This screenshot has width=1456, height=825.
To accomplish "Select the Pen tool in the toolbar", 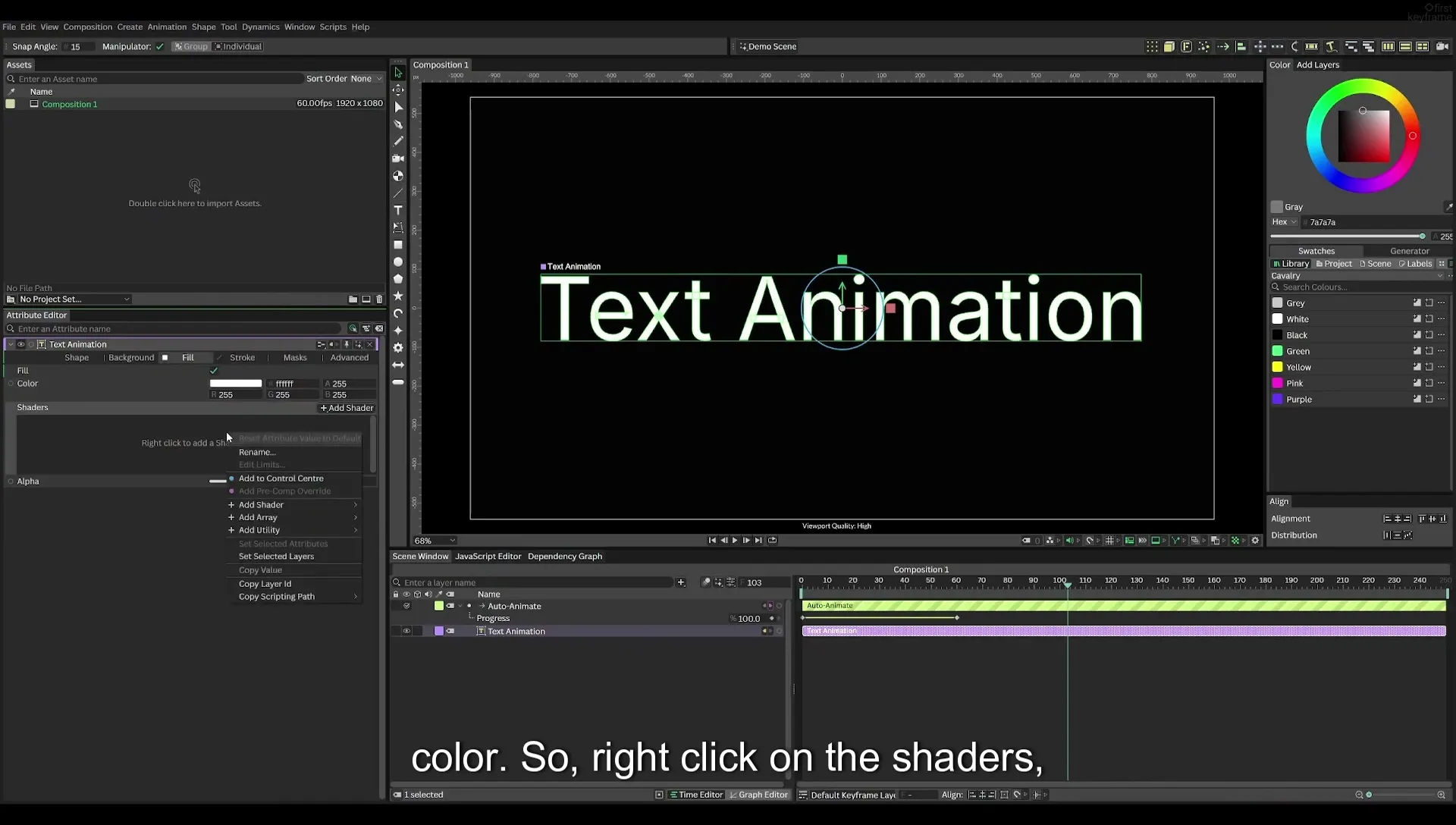I will pyautogui.click(x=398, y=124).
